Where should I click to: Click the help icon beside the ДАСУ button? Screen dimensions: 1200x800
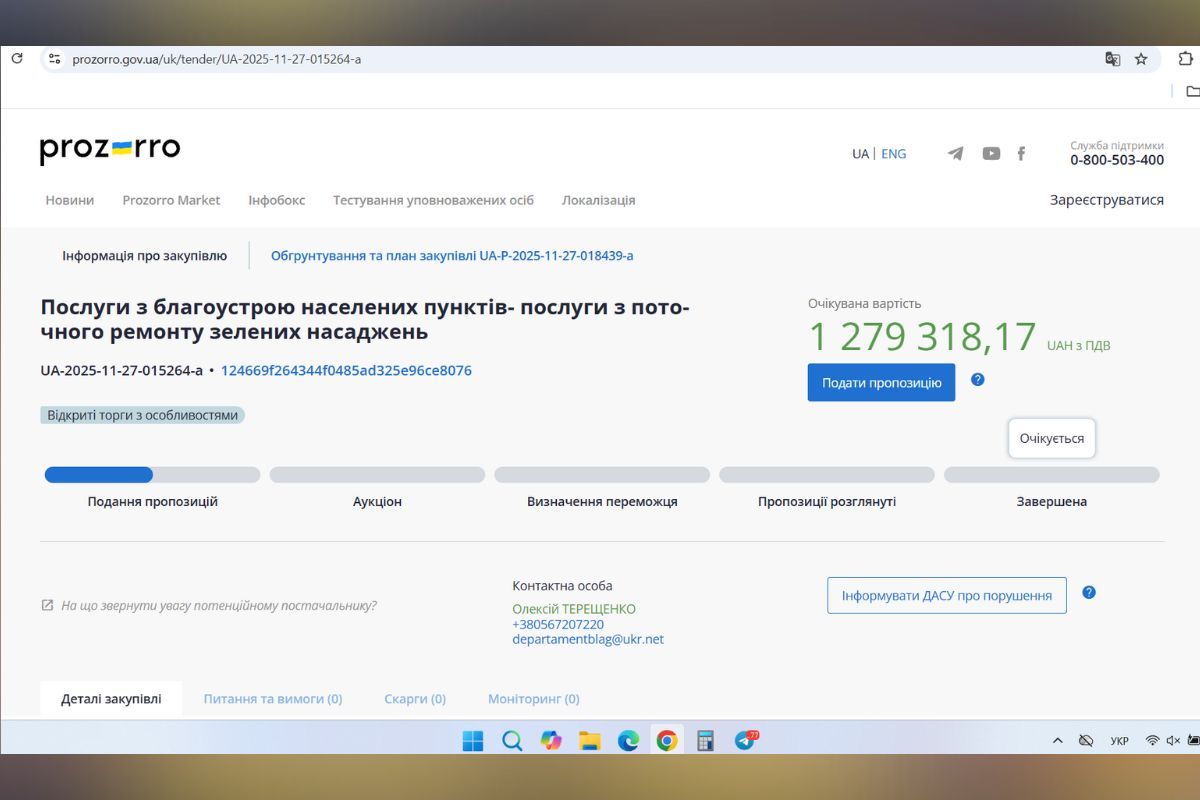[1089, 593]
